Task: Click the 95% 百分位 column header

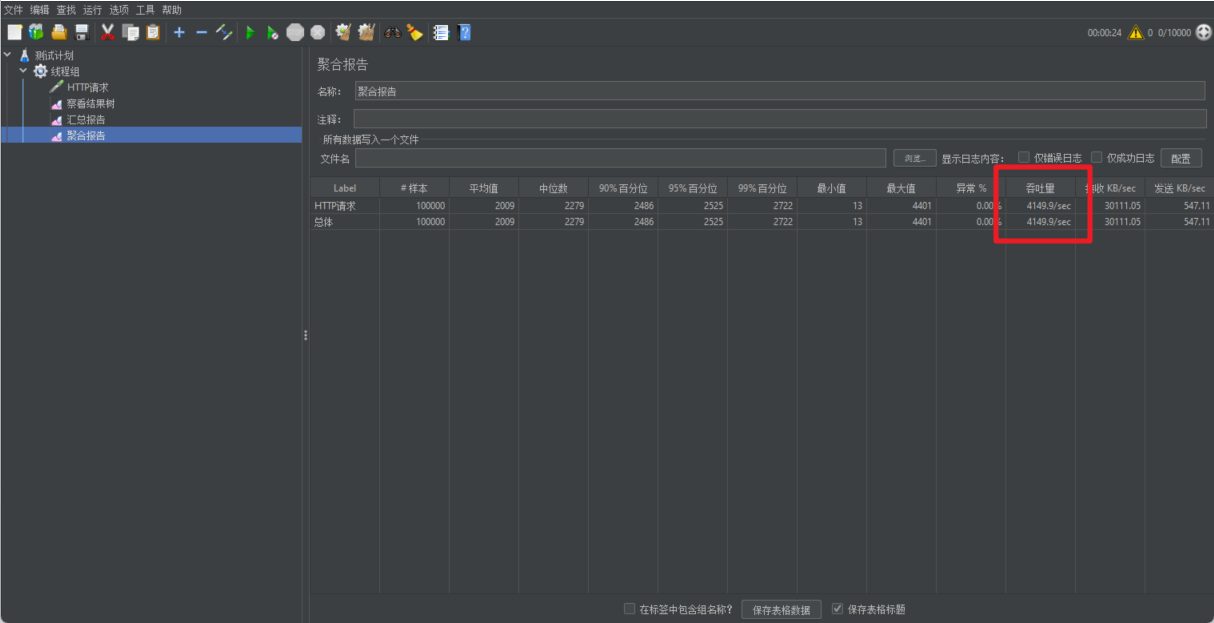Action: pos(693,188)
